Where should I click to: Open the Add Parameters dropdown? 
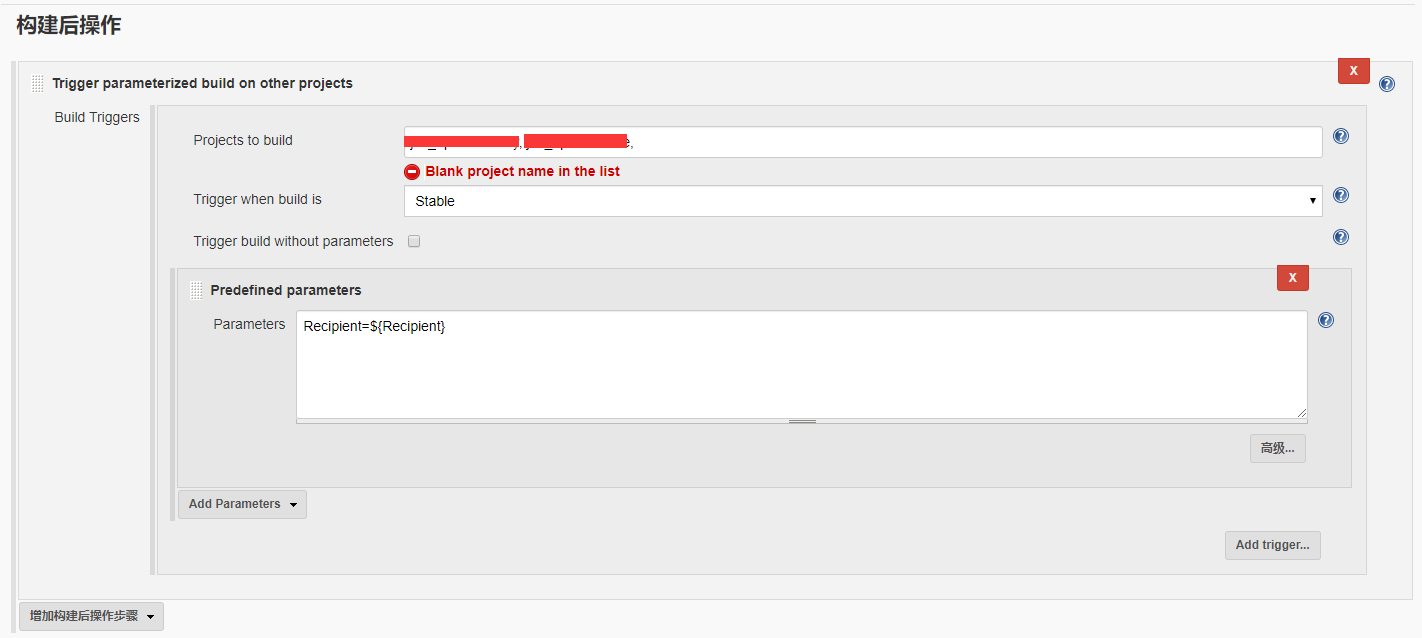pos(241,504)
